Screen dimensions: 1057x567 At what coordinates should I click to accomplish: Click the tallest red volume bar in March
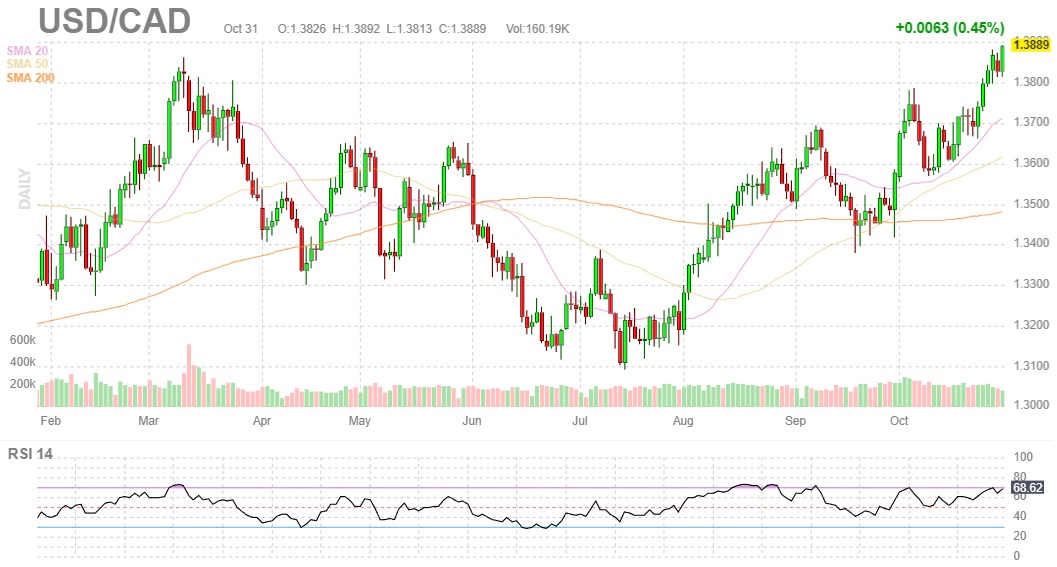point(189,376)
